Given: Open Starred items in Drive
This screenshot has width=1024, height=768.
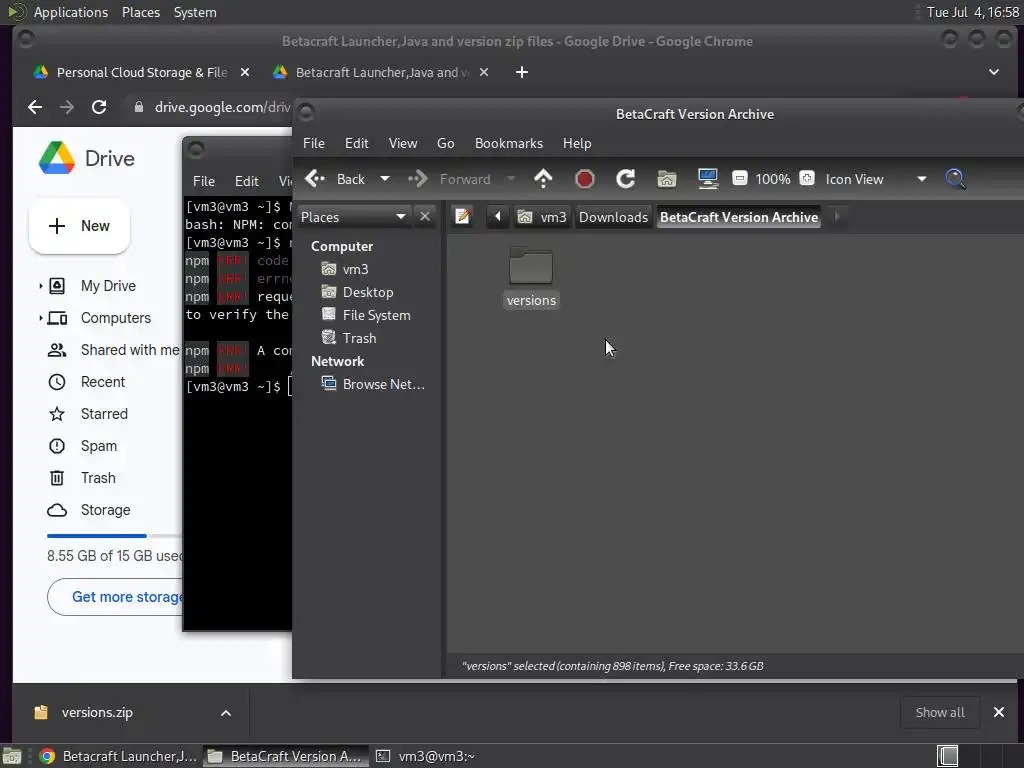Looking at the screenshot, I should pos(104,414).
